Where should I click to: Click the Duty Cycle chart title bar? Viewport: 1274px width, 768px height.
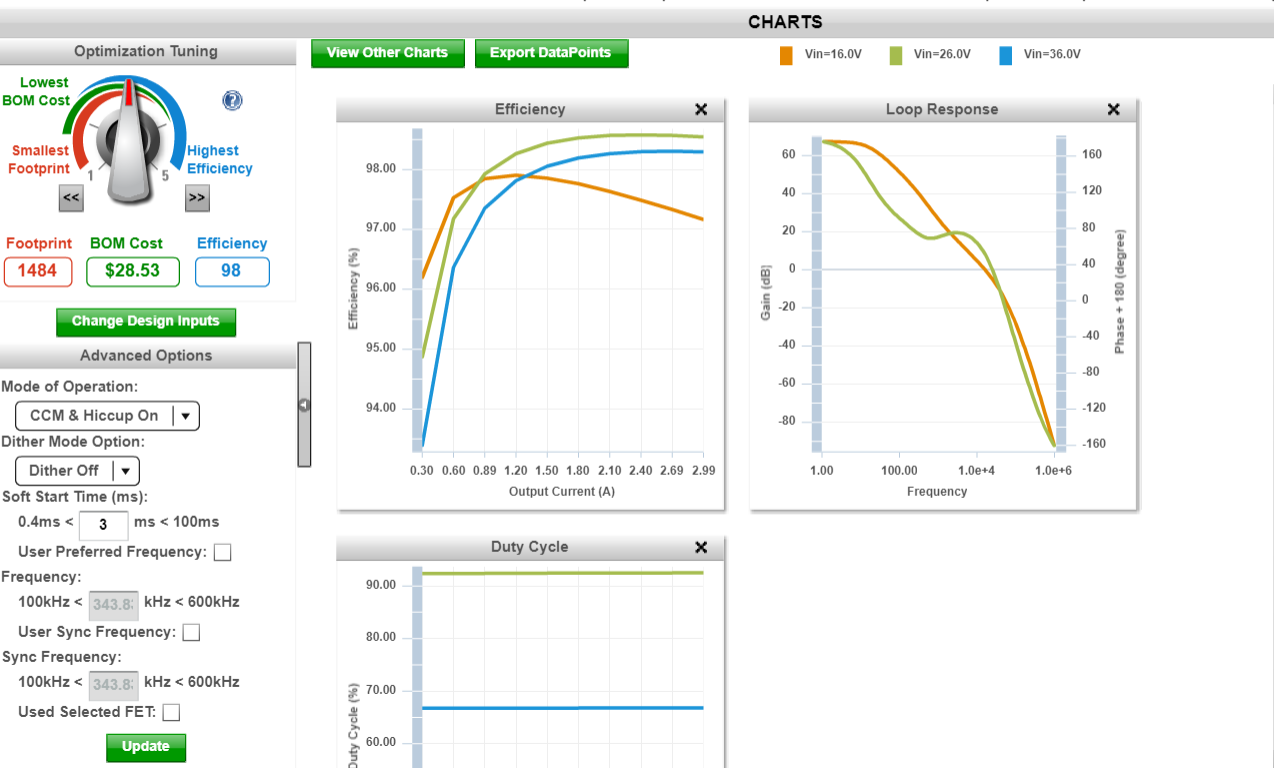click(530, 547)
